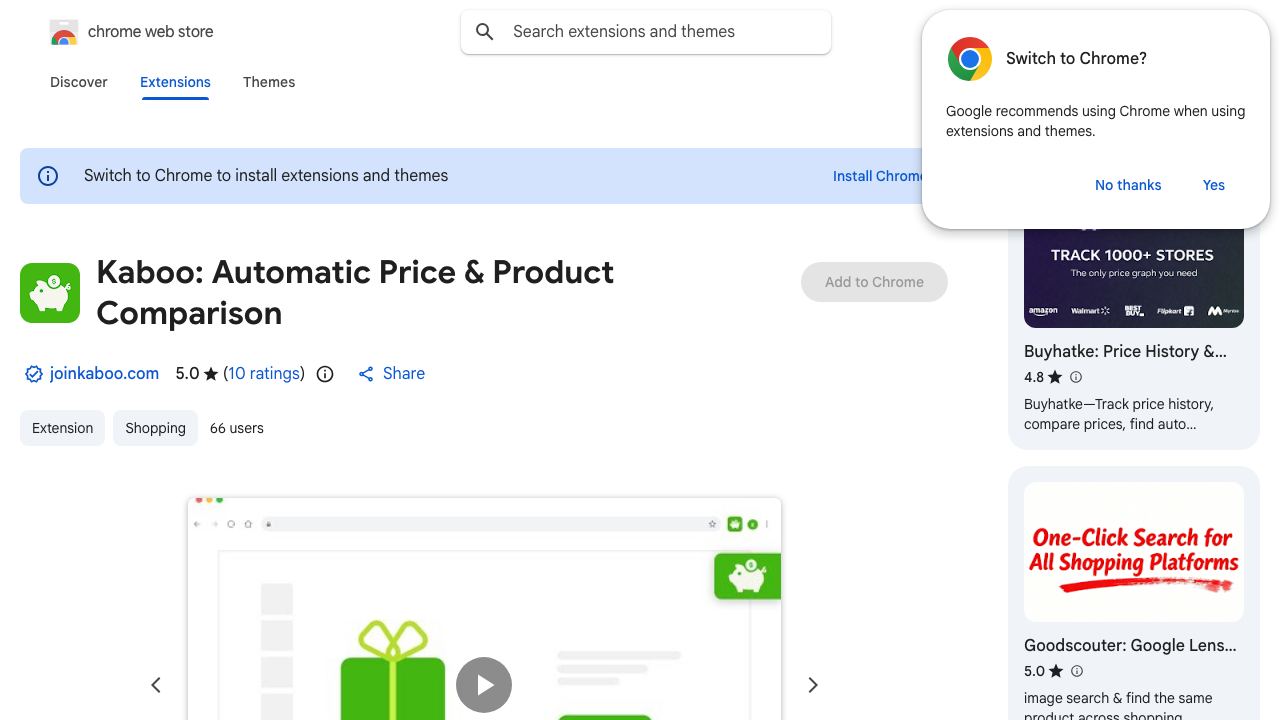Screen dimensions: 1280x720
Task: Click the Buyhatke description text
Action: click(x=1119, y=414)
